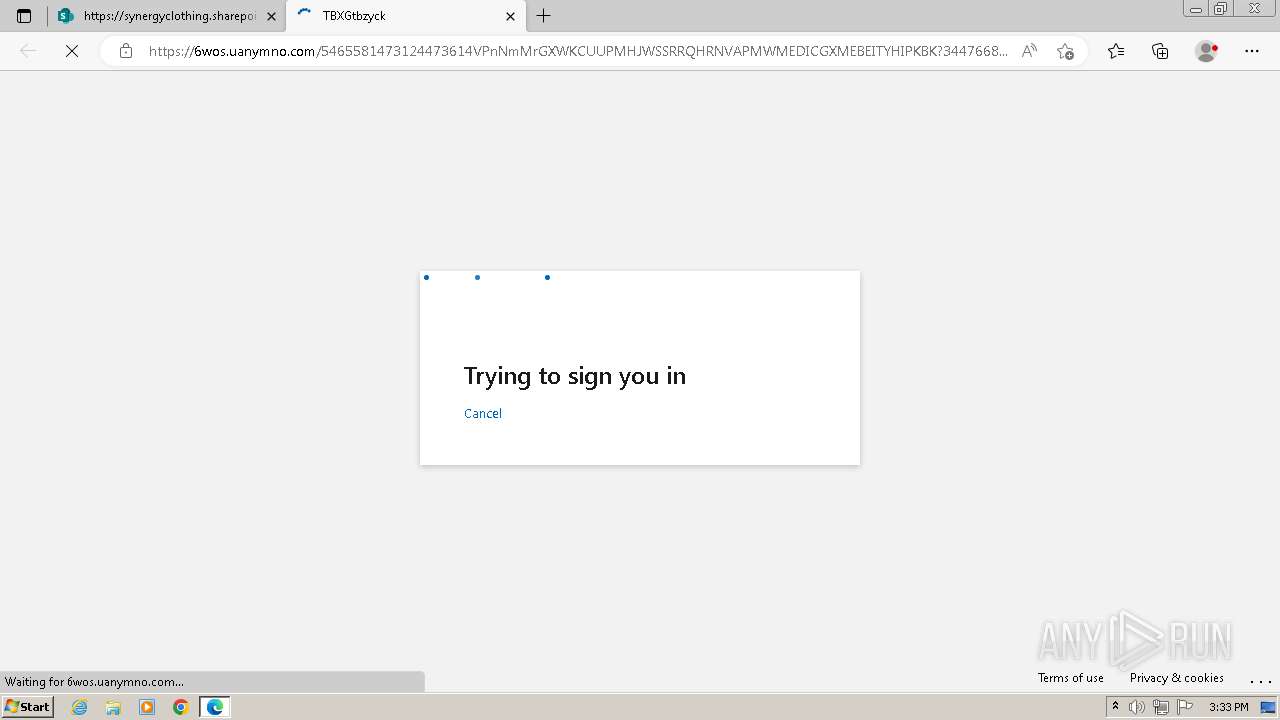Open network status tray icon
Screen dimensions: 1280x720
(1161, 707)
